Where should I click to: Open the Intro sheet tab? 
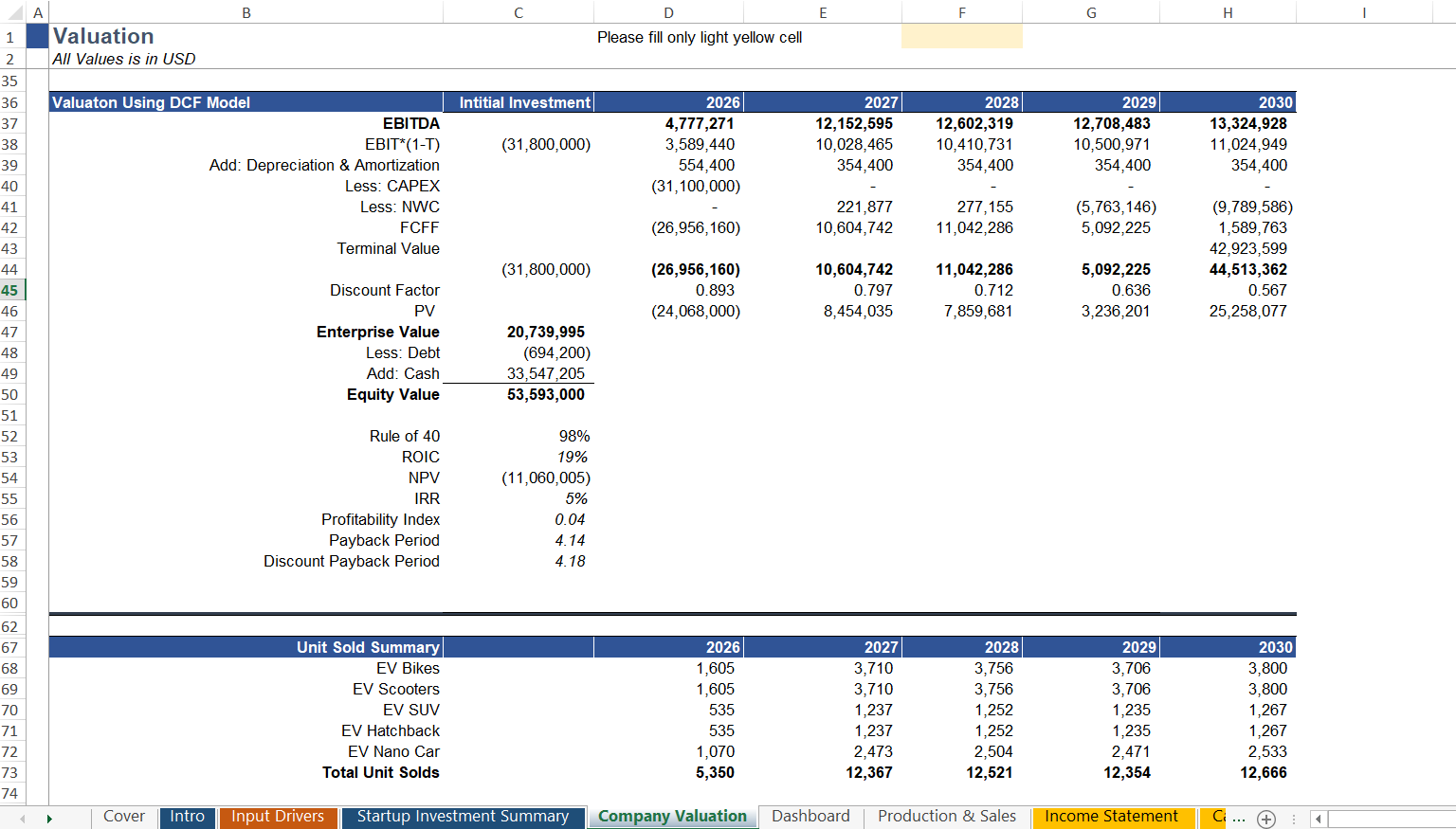tap(187, 816)
